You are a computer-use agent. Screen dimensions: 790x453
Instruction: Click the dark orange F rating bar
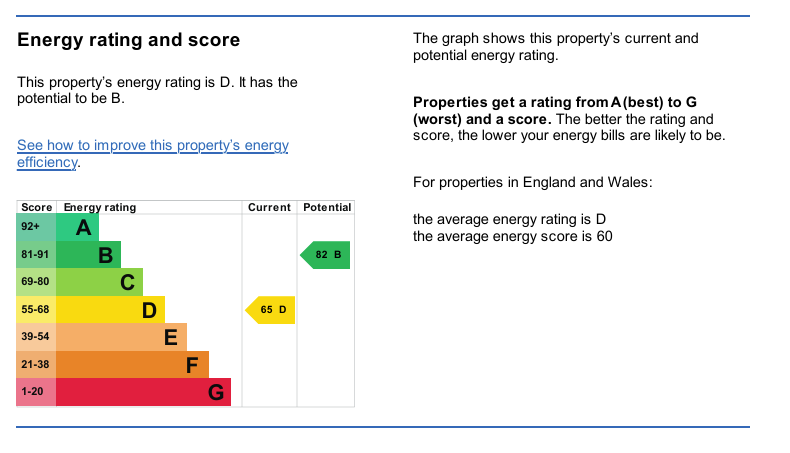click(x=132, y=365)
